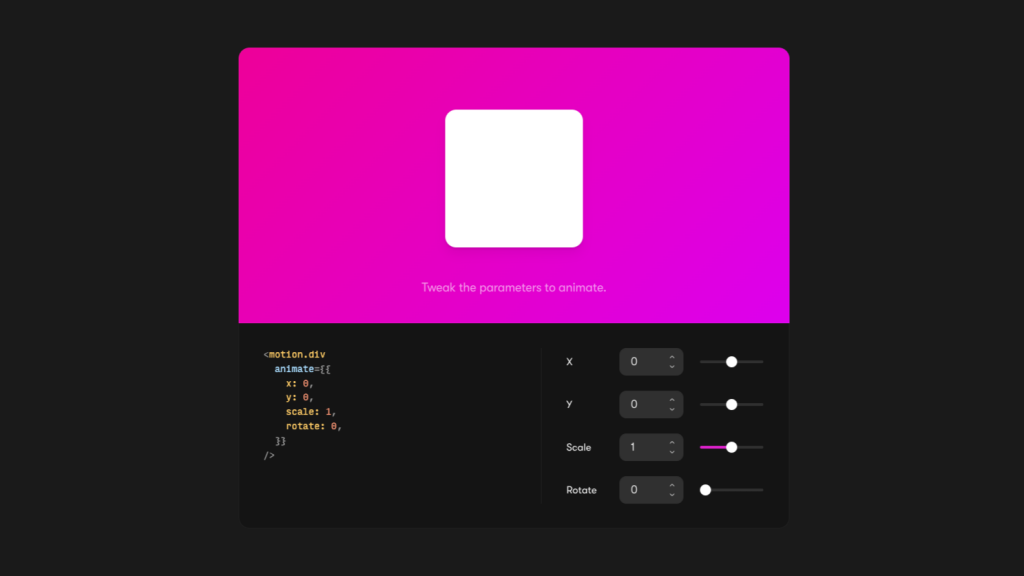Decrease the Rotate value using the stepper
This screenshot has height=576, width=1024.
tap(671, 494)
